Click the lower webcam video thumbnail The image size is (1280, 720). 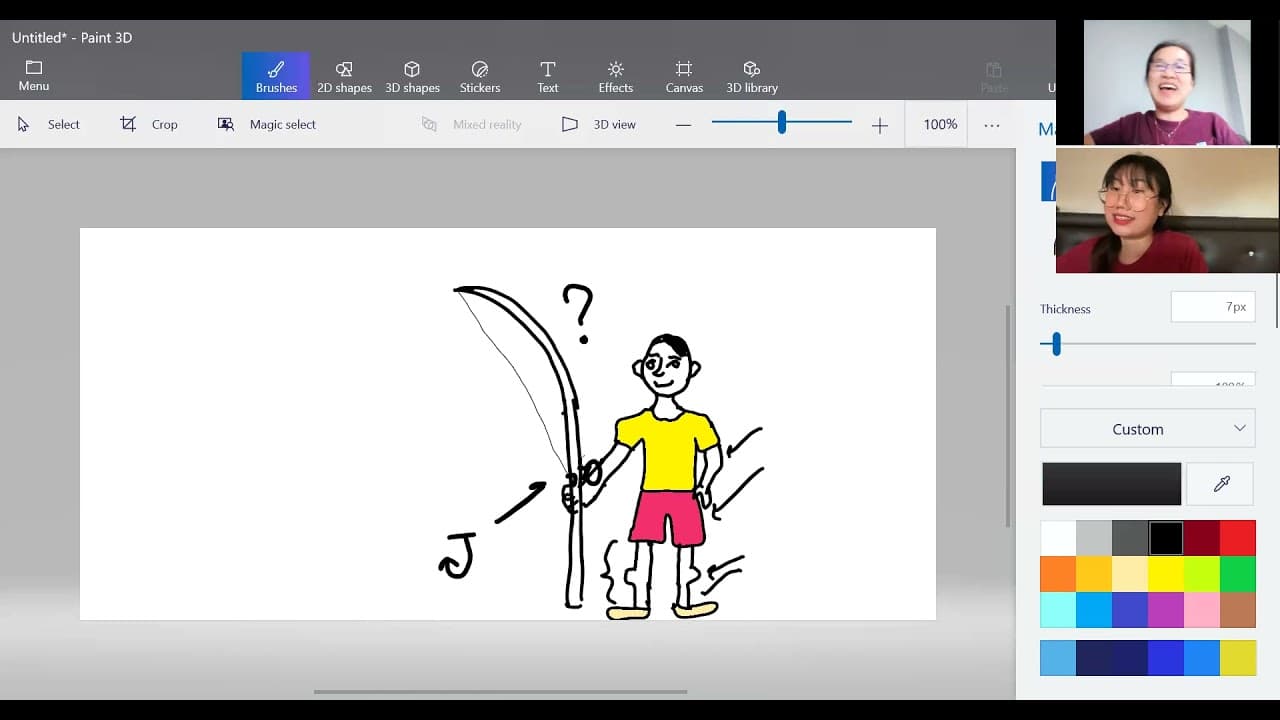[1167, 211]
